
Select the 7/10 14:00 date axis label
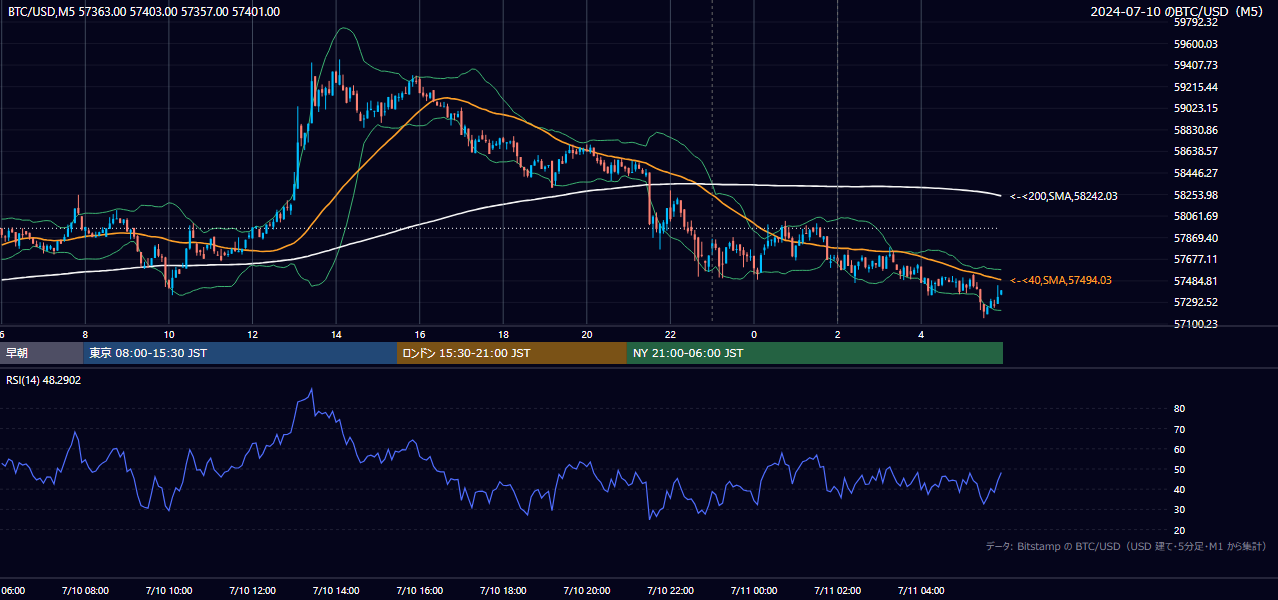click(x=336, y=590)
